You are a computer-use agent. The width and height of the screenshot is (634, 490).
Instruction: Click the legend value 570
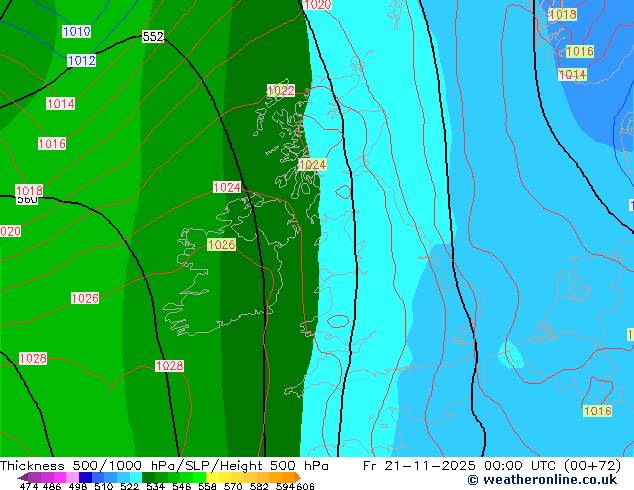(233, 486)
